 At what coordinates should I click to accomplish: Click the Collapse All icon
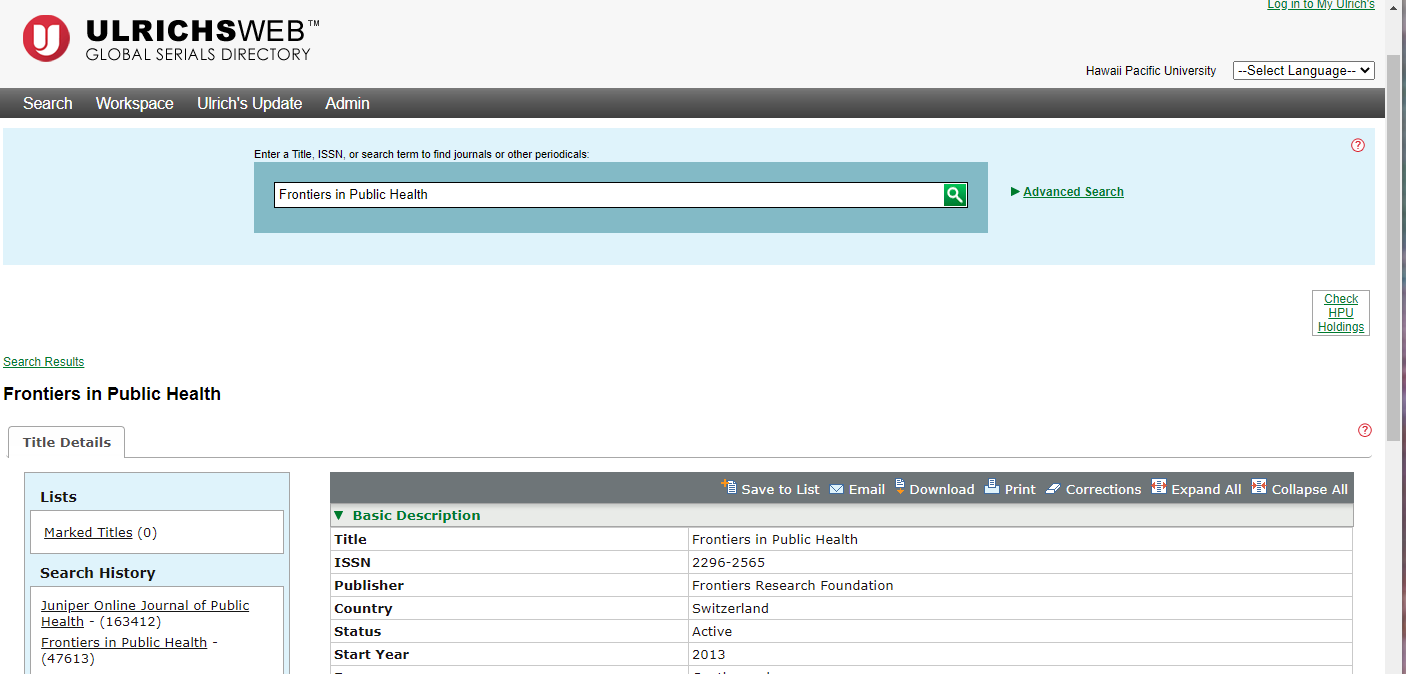(1259, 487)
